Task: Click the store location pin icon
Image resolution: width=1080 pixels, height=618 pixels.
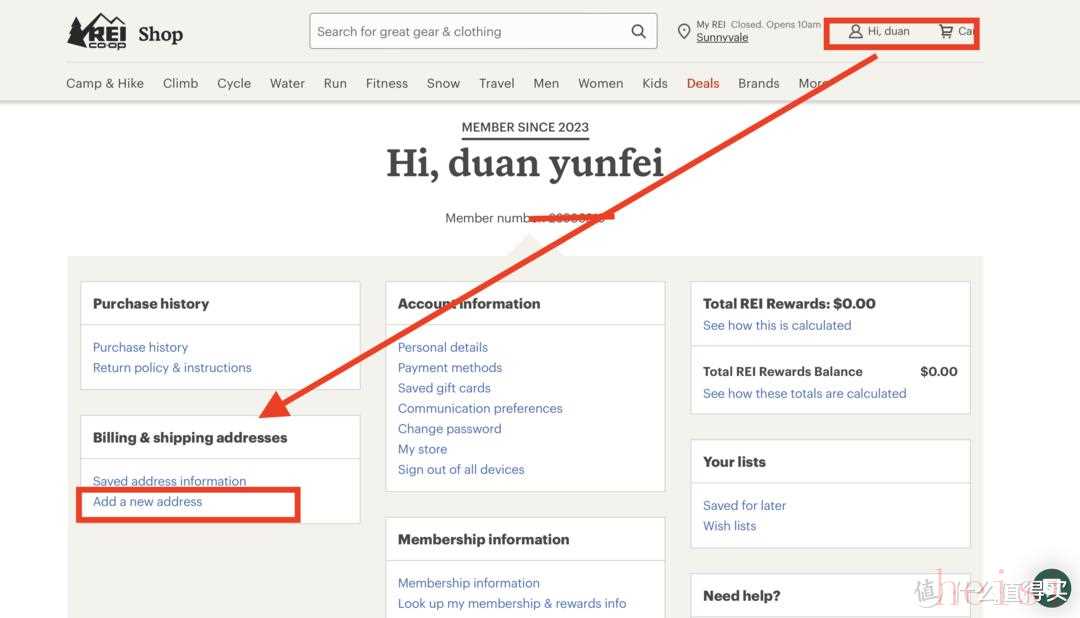Action: click(683, 32)
